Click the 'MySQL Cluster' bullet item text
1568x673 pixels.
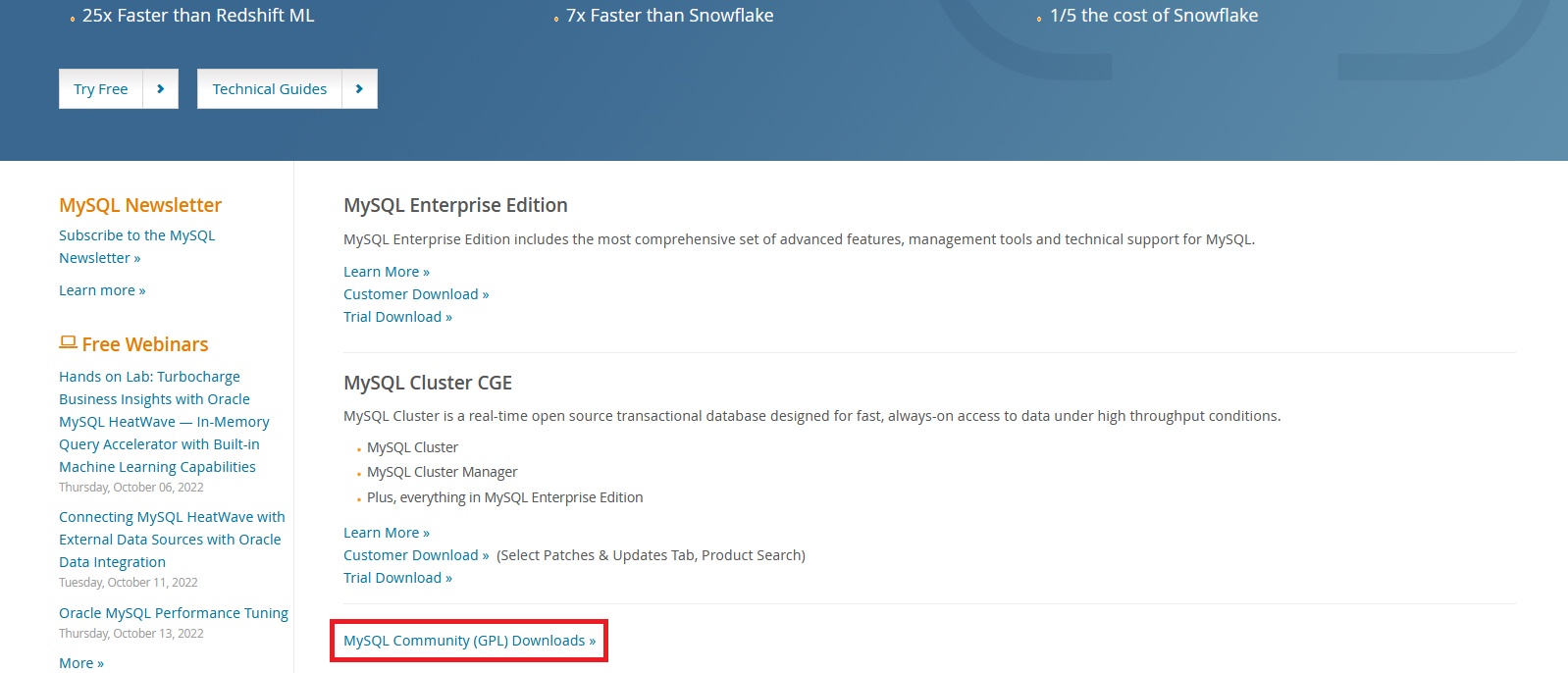point(412,447)
